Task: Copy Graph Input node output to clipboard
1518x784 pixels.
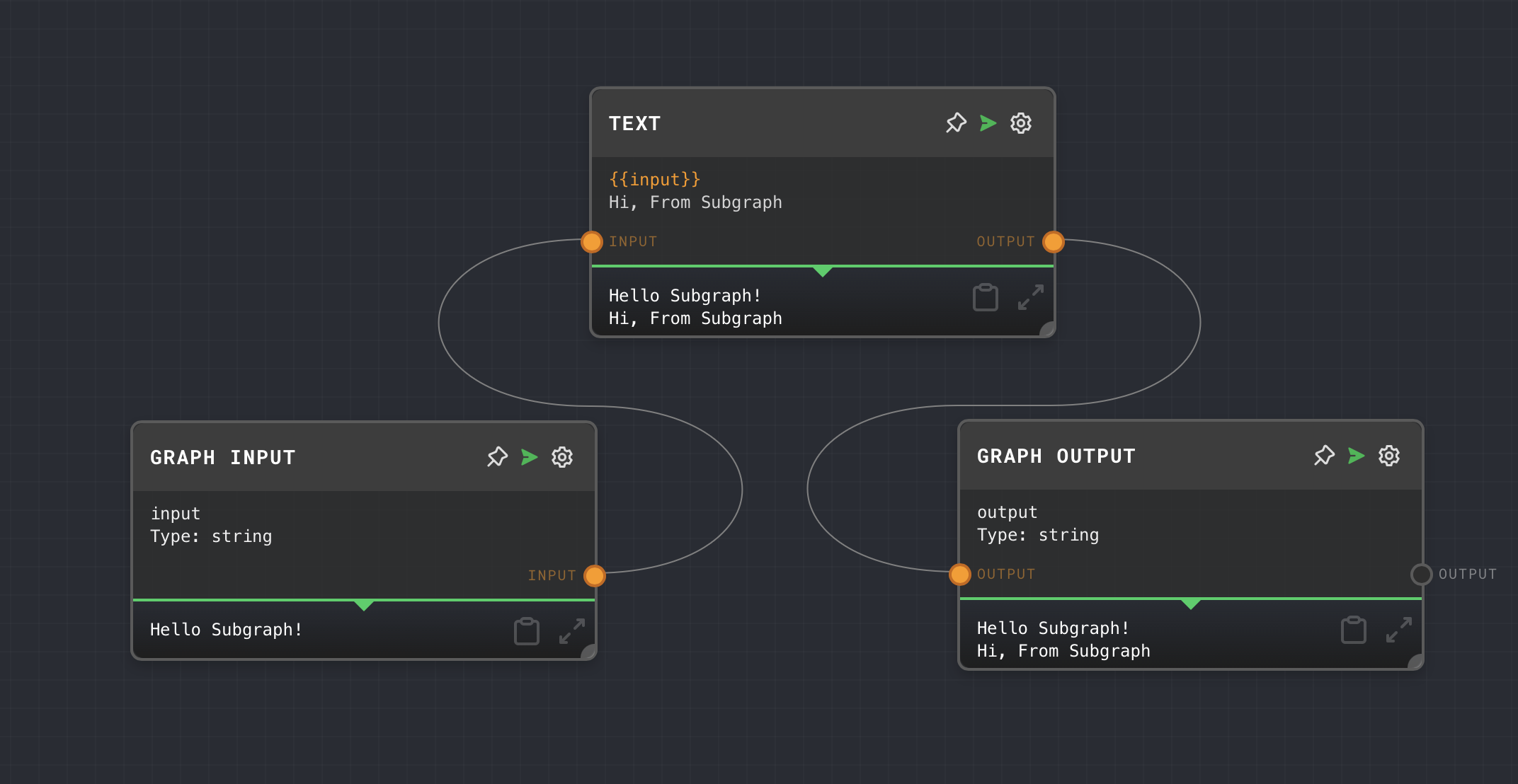Action: click(x=527, y=632)
